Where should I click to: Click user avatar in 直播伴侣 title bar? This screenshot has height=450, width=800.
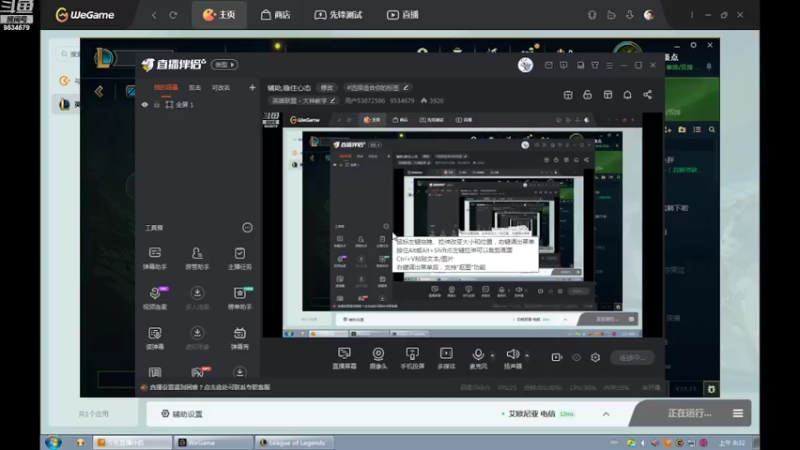(525, 65)
